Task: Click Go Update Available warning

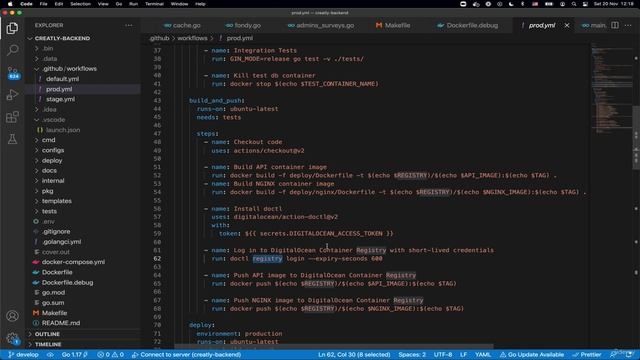Action: coord(531,355)
